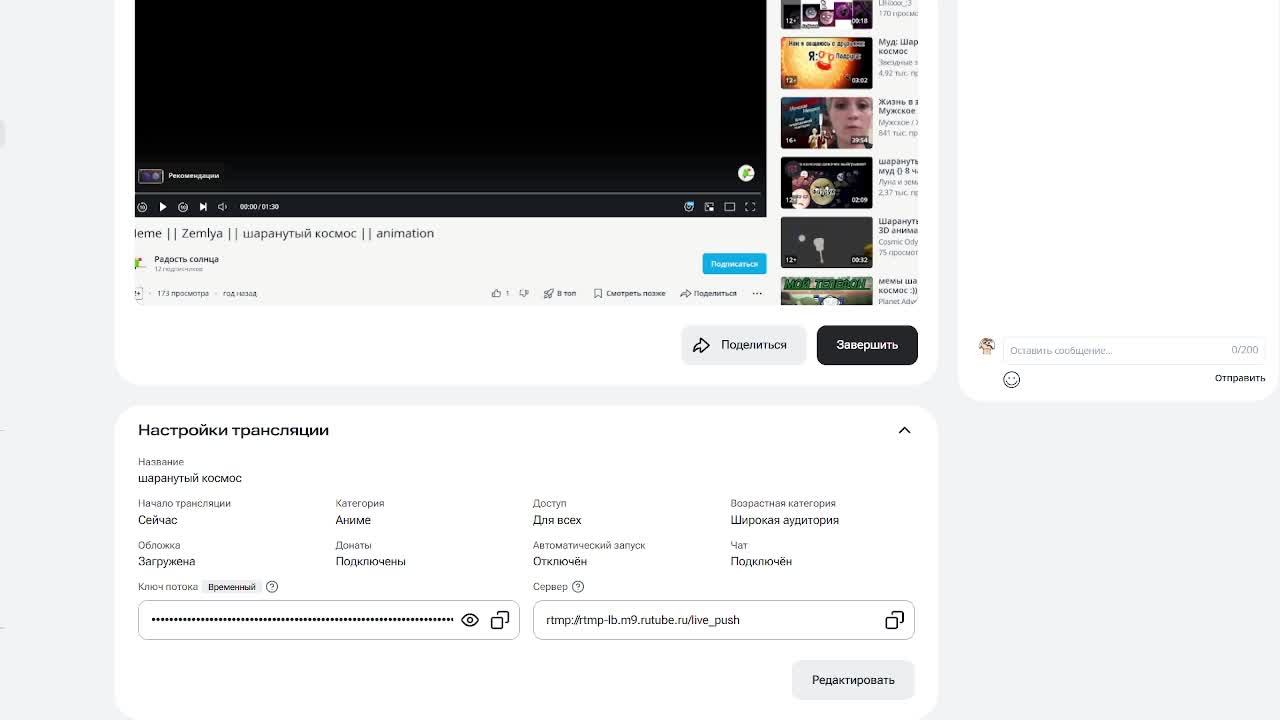Open help icon next to Ключ потока
This screenshot has height=720, width=1280.
point(272,587)
